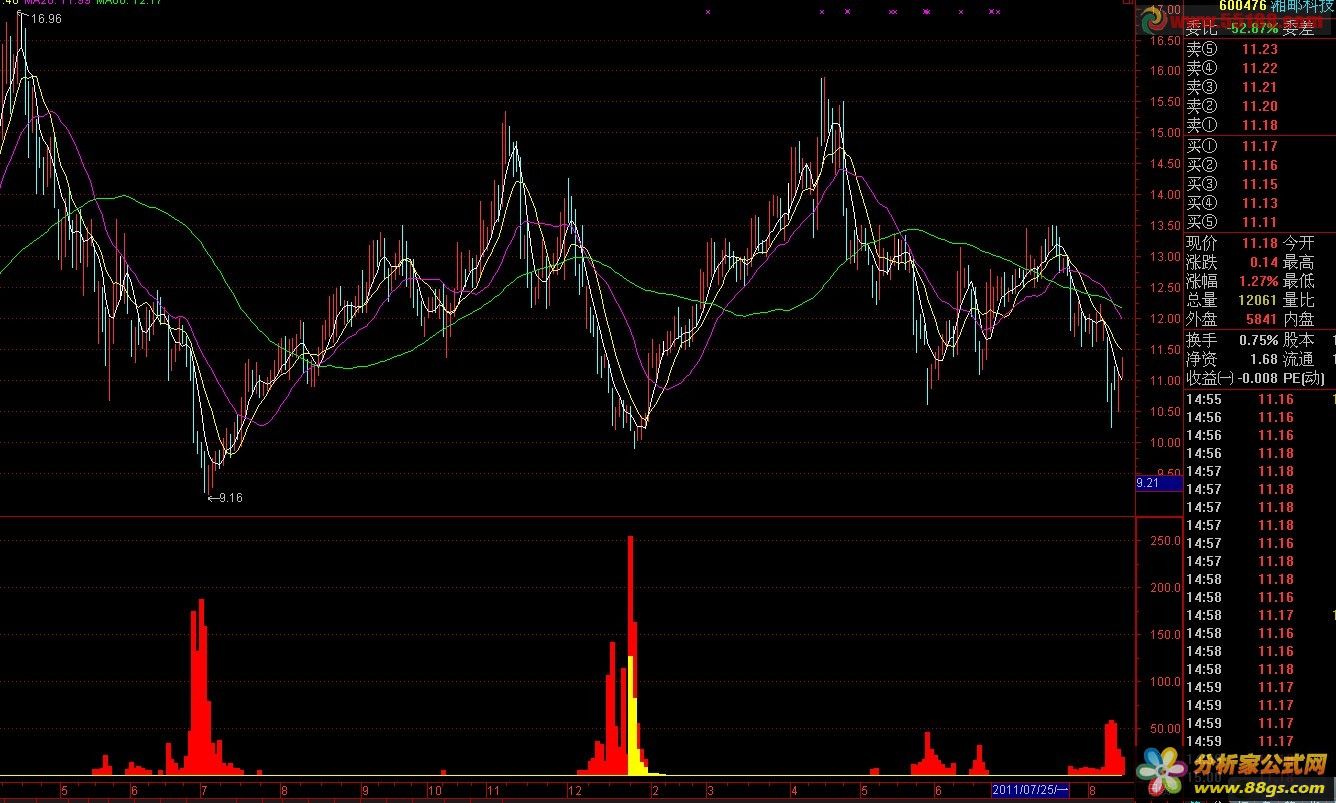Select the 卖③ ask price 11.21
The image size is (1336, 803).
click(1260, 87)
